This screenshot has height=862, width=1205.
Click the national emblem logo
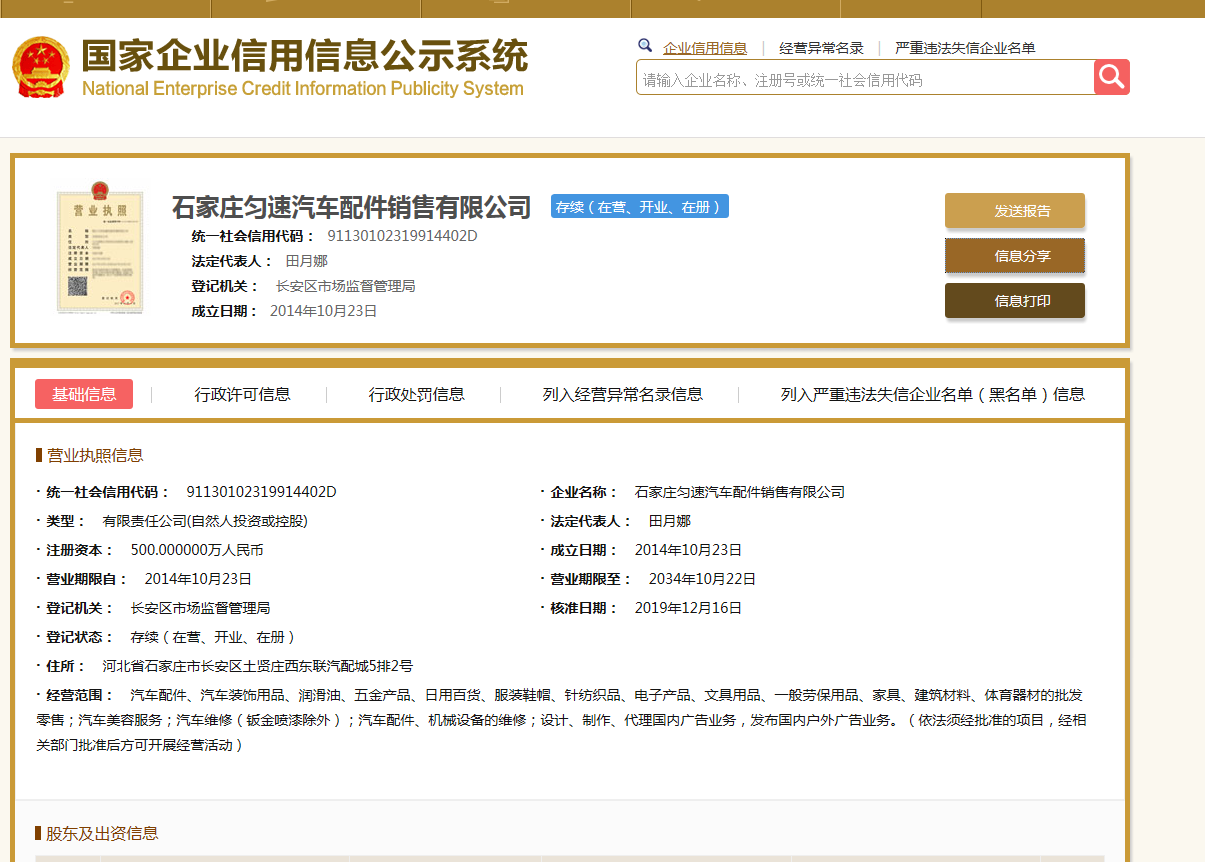pyautogui.click(x=41, y=67)
